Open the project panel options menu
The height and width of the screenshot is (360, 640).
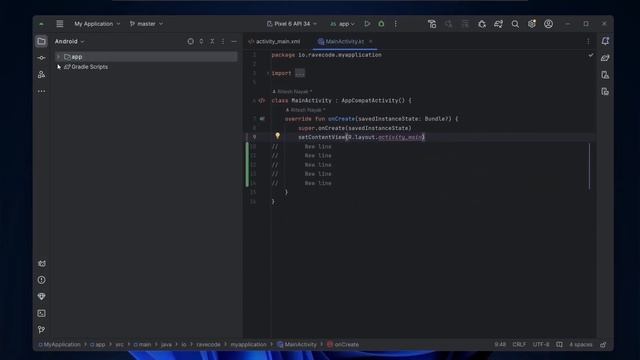click(x=223, y=41)
